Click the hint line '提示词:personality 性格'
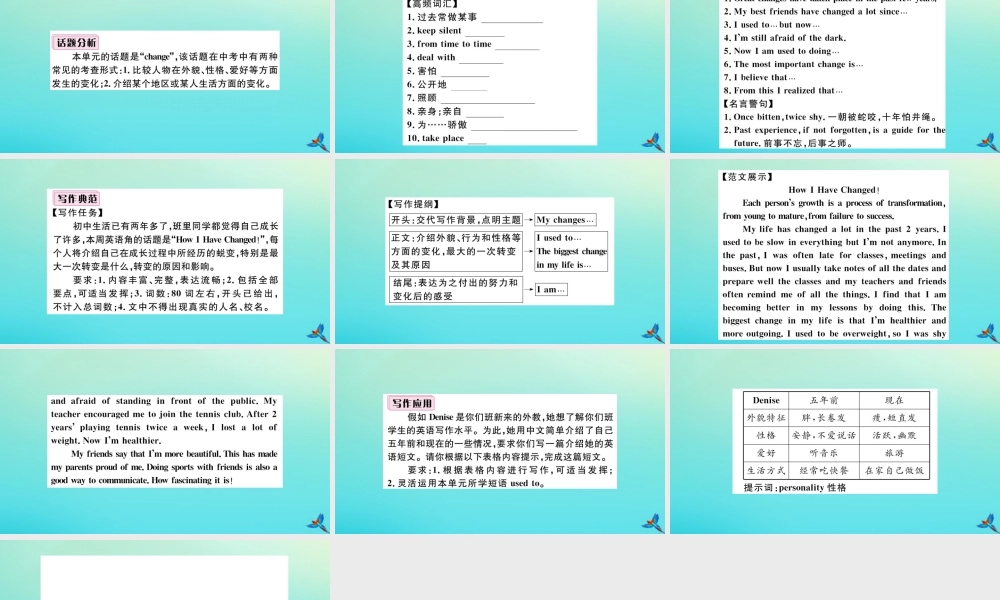Viewport: 1000px width, 600px height. (795, 488)
